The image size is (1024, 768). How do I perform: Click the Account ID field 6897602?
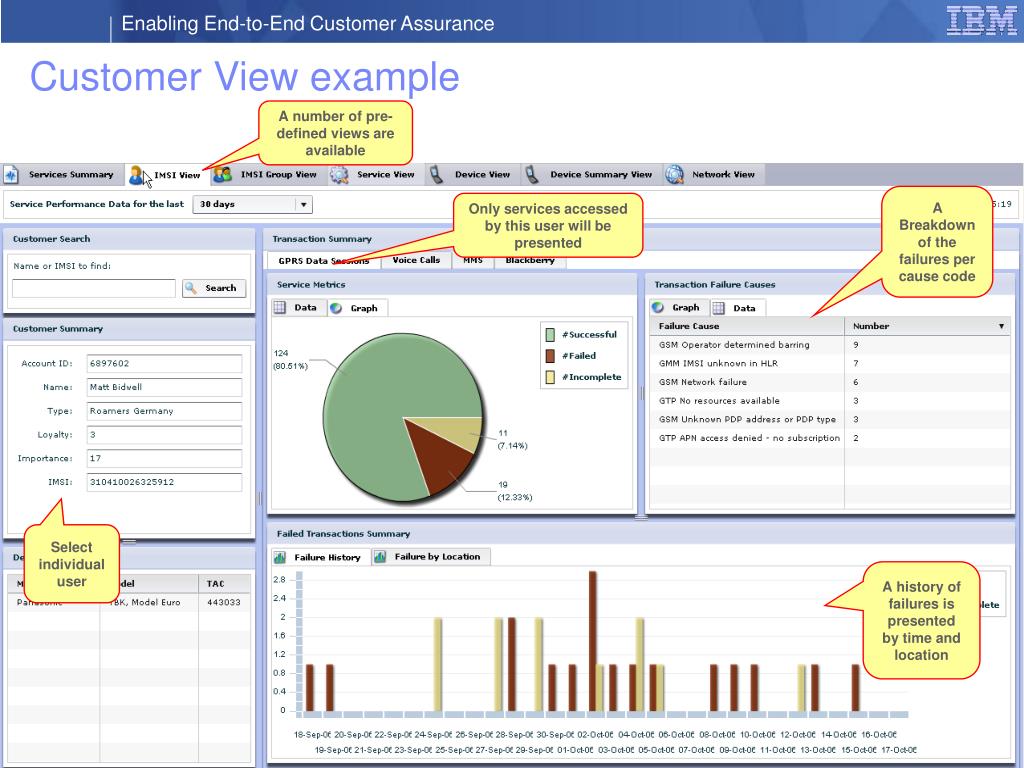164,364
